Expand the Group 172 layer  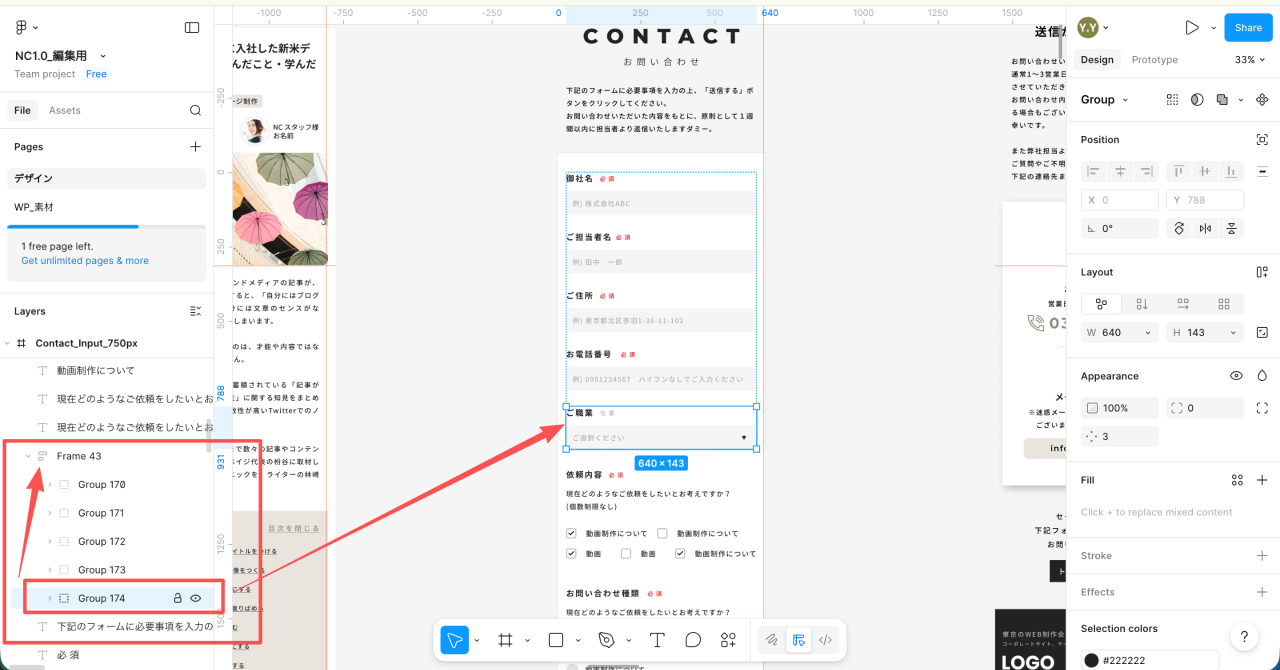pyautogui.click(x=50, y=541)
